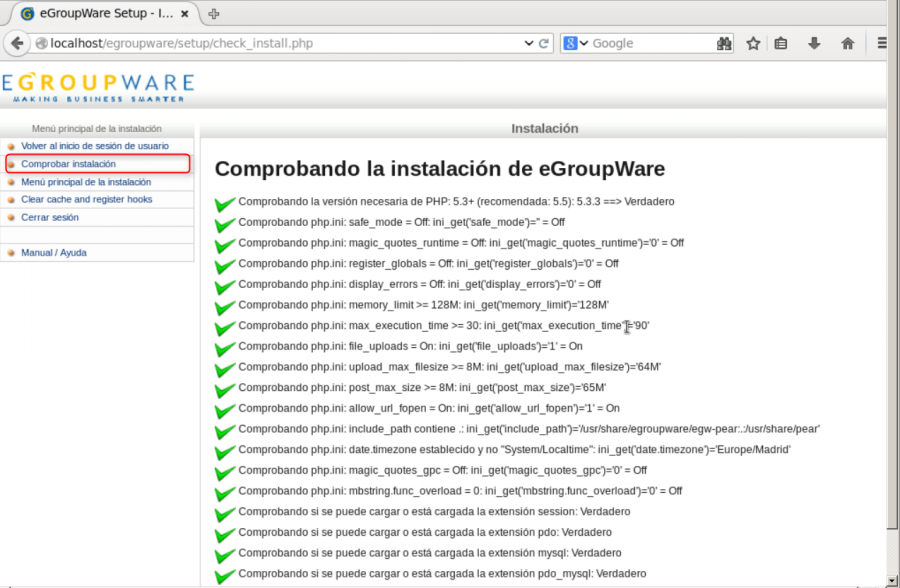Click inside the address bar input field
900x588 pixels.
(300, 43)
